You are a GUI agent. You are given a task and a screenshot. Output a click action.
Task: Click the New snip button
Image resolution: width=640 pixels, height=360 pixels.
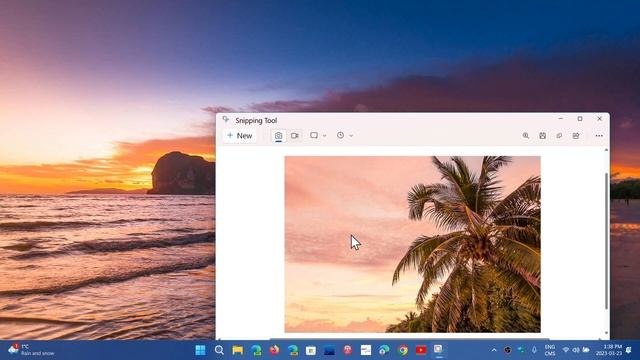tap(240, 136)
